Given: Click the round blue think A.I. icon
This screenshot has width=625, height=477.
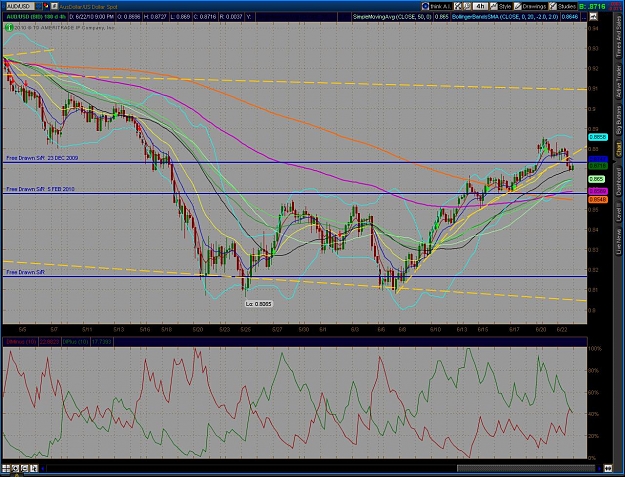Looking at the screenshot, I should point(425,6).
